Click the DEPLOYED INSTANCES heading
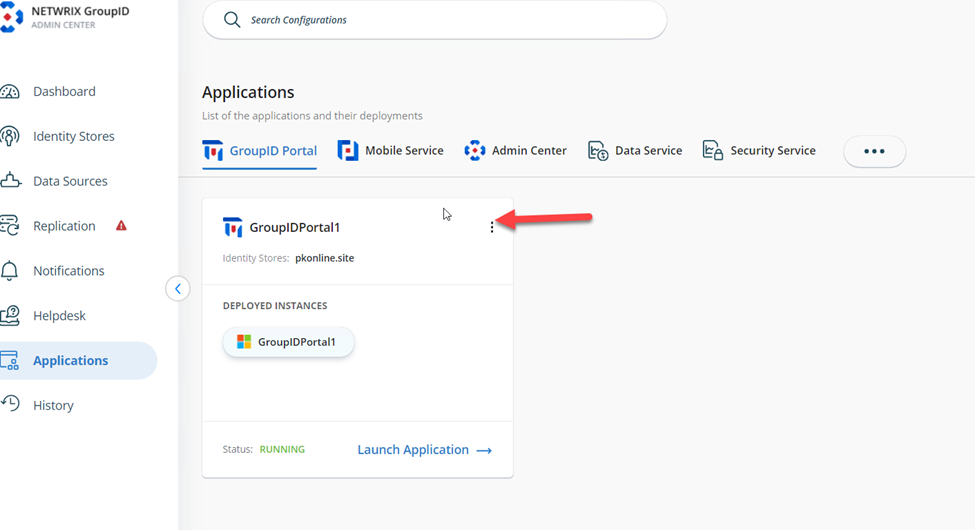Image resolution: width=975 pixels, height=530 pixels. [x=275, y=305]
